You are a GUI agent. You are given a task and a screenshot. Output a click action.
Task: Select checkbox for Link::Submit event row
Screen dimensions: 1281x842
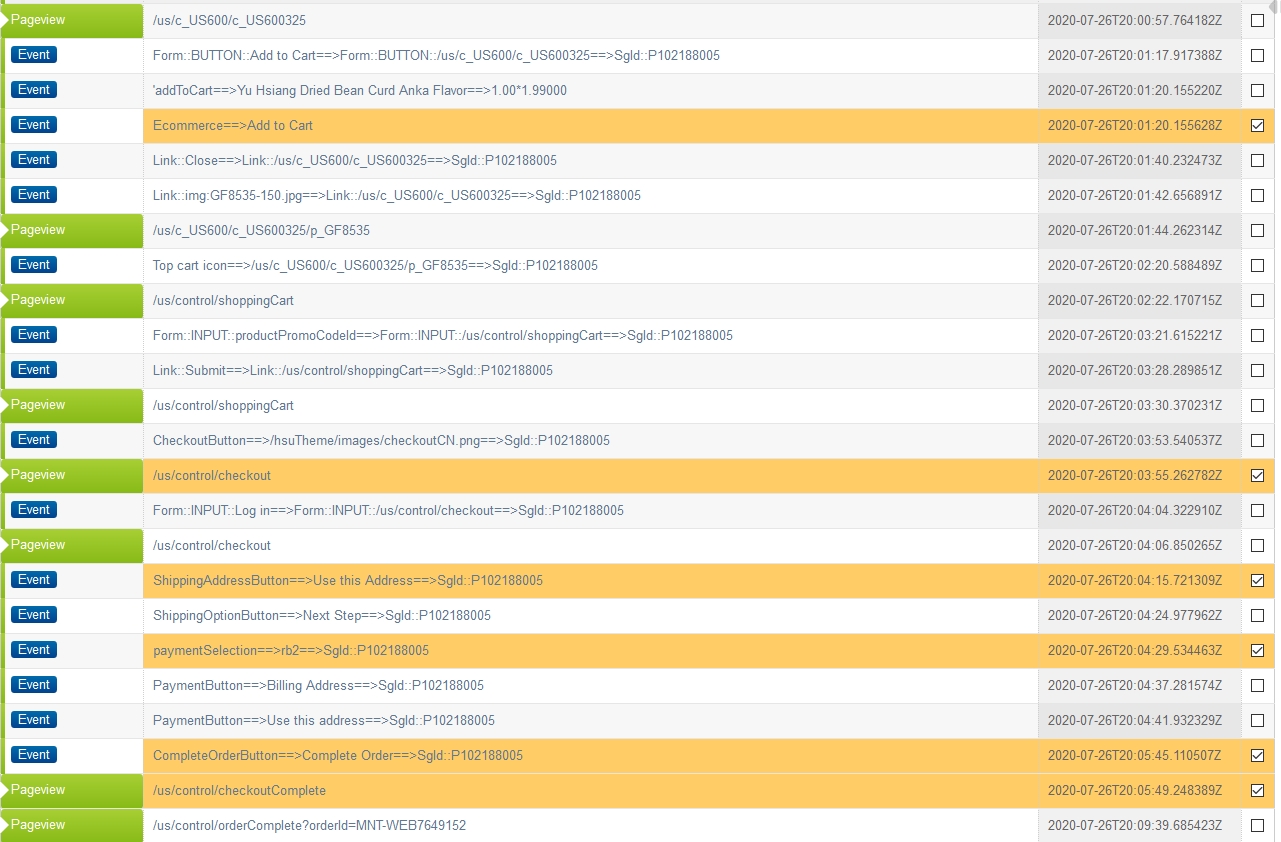pos(1257,371)
